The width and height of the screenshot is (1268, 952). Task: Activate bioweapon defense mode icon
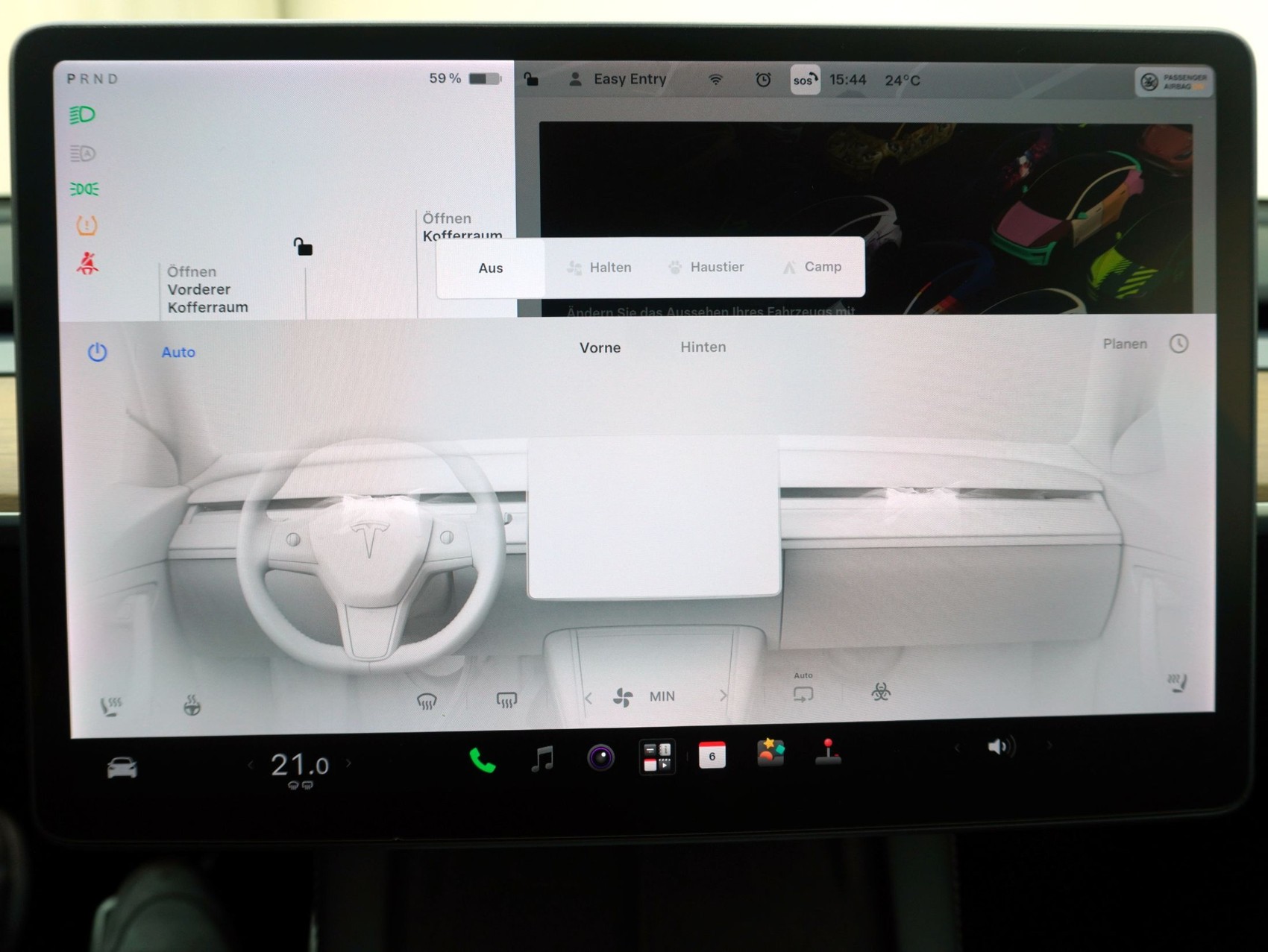tap(881, 692)
